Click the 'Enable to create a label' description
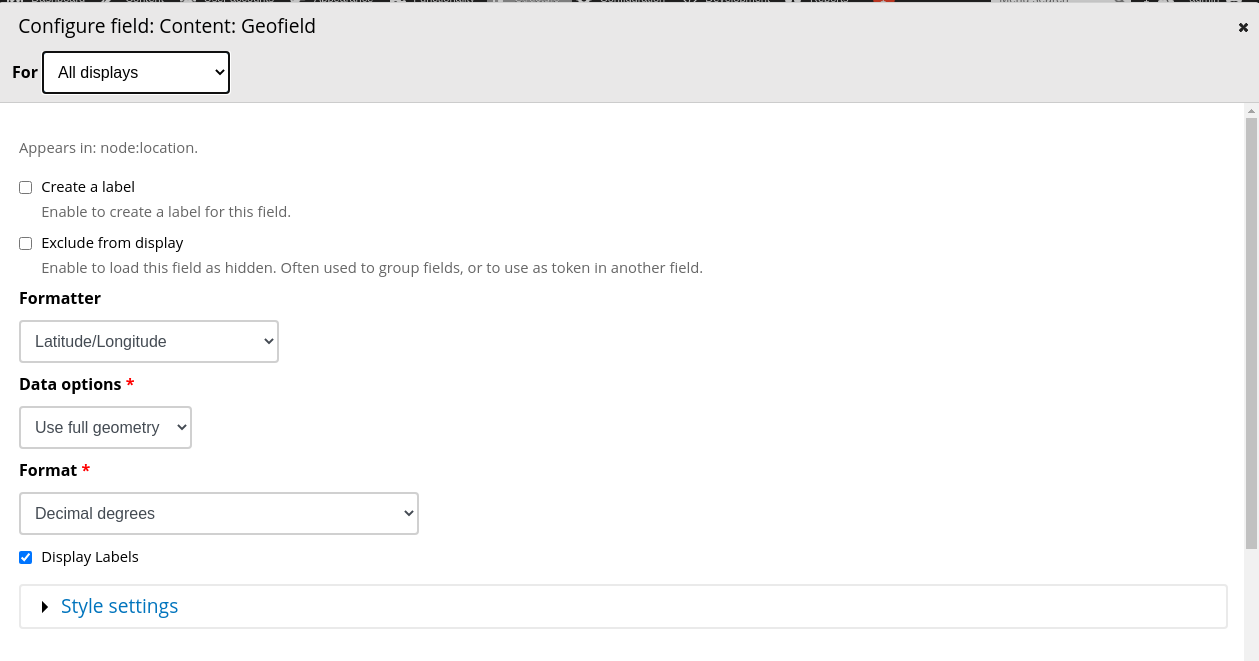The height and width of the screenshot is (661, 1259). coord(166,212)
